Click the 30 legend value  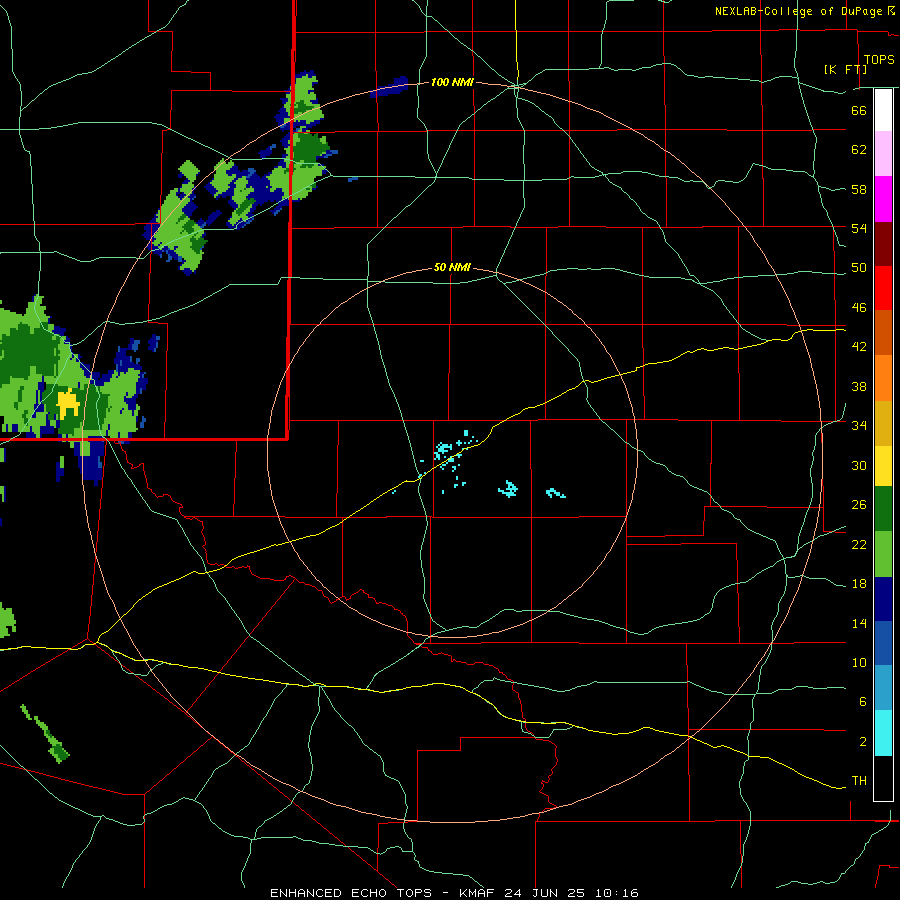(x=859, y=465)
